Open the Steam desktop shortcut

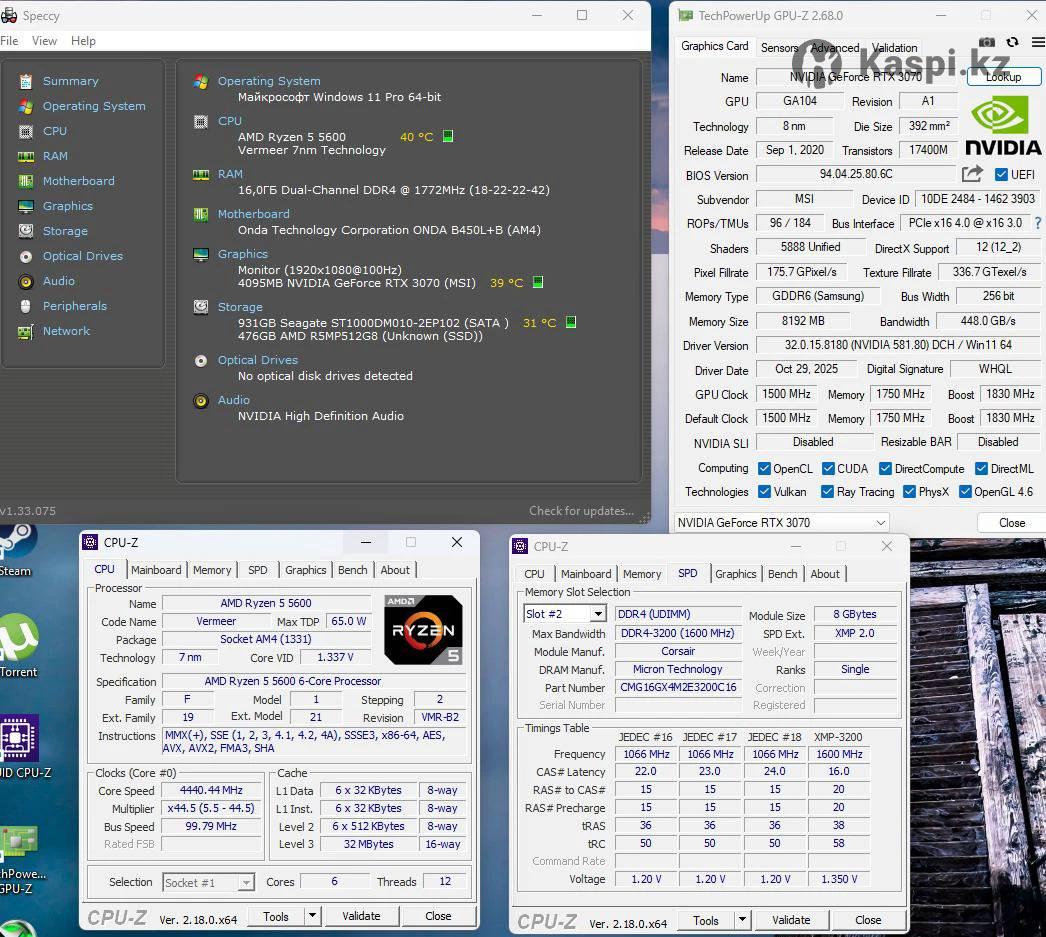tap(17, 548)
